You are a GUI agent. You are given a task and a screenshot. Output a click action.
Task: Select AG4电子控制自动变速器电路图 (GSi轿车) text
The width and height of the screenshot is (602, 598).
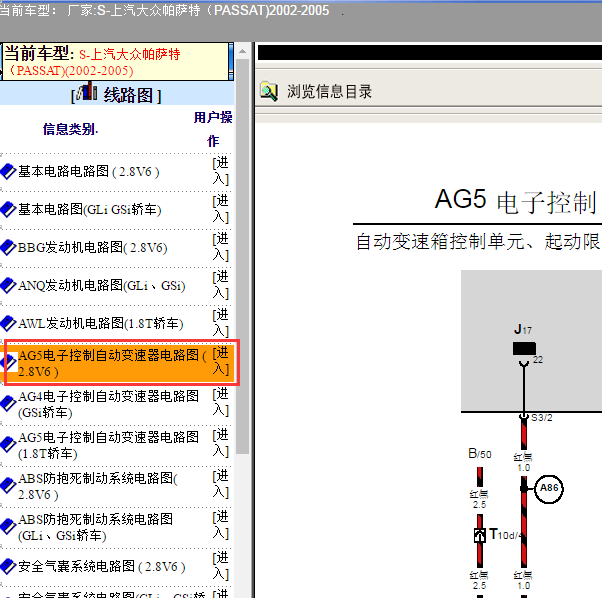coord(108,404)
